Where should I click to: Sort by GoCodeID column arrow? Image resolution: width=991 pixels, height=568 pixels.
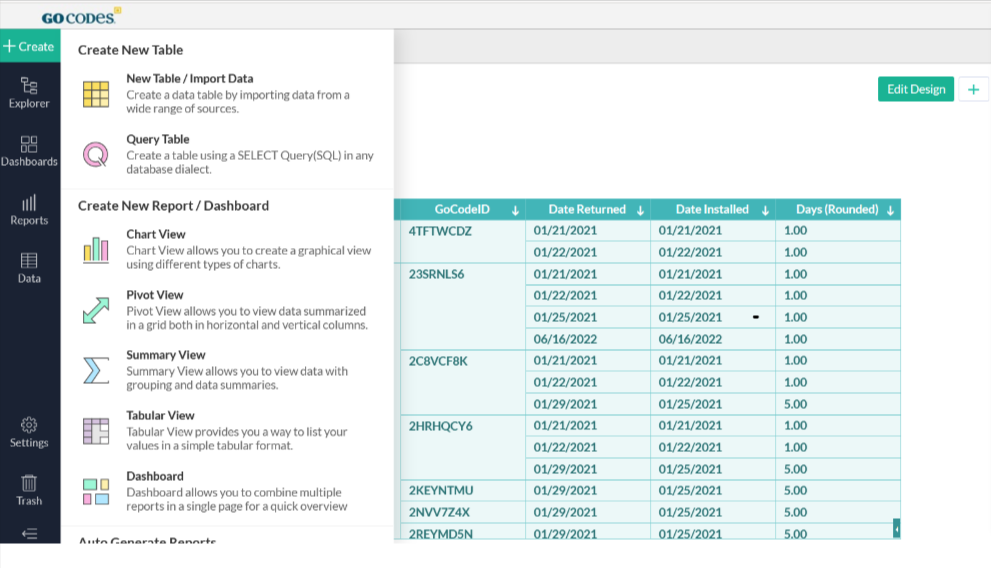click(515, 210)
